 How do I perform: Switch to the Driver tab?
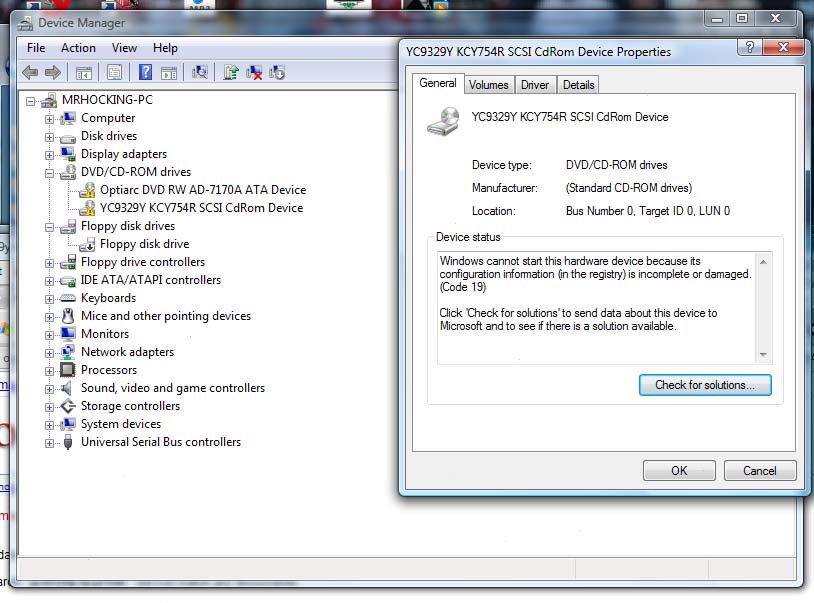[535, 85]
